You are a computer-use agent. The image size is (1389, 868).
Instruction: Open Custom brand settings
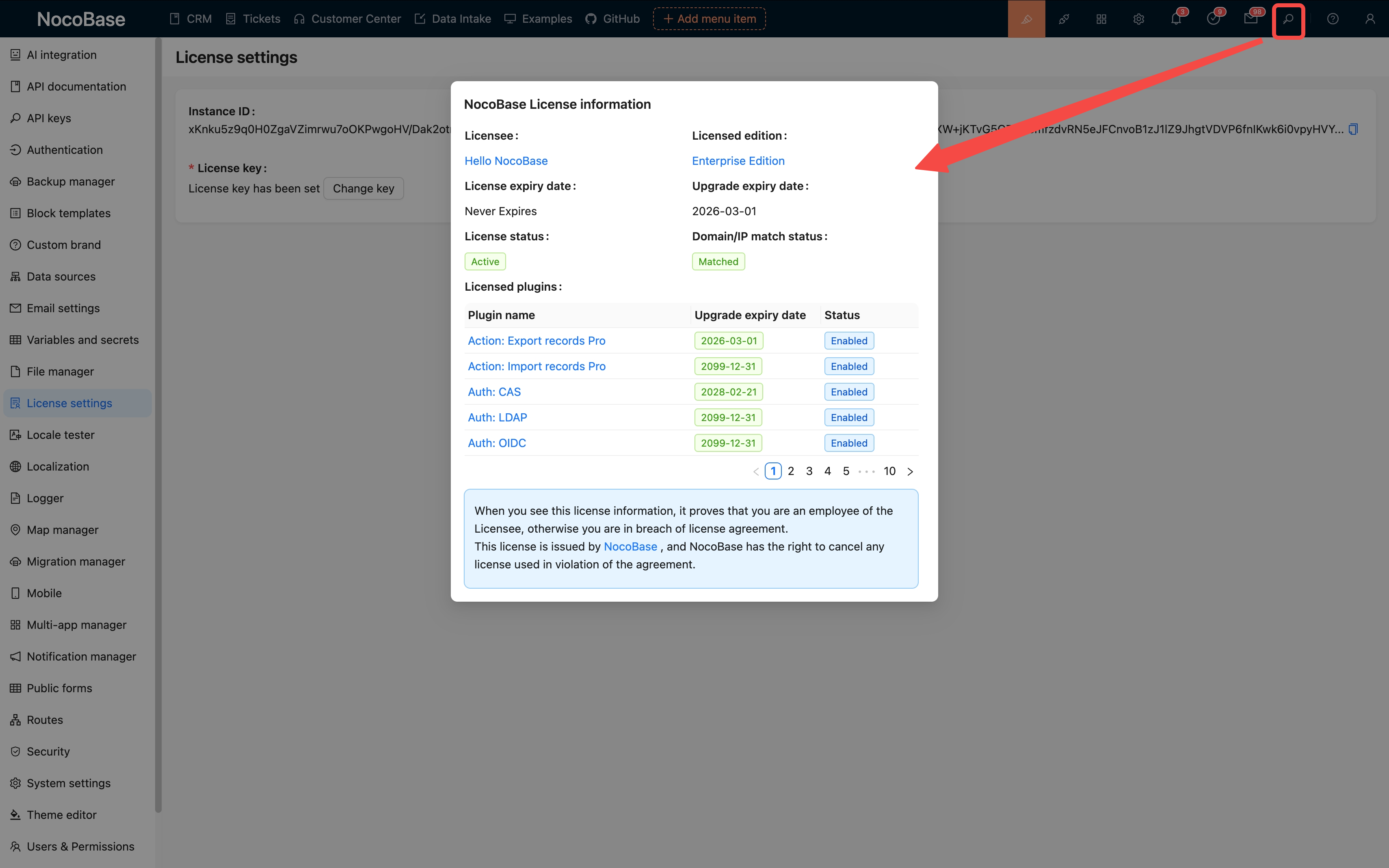click(x=78, y=245)
